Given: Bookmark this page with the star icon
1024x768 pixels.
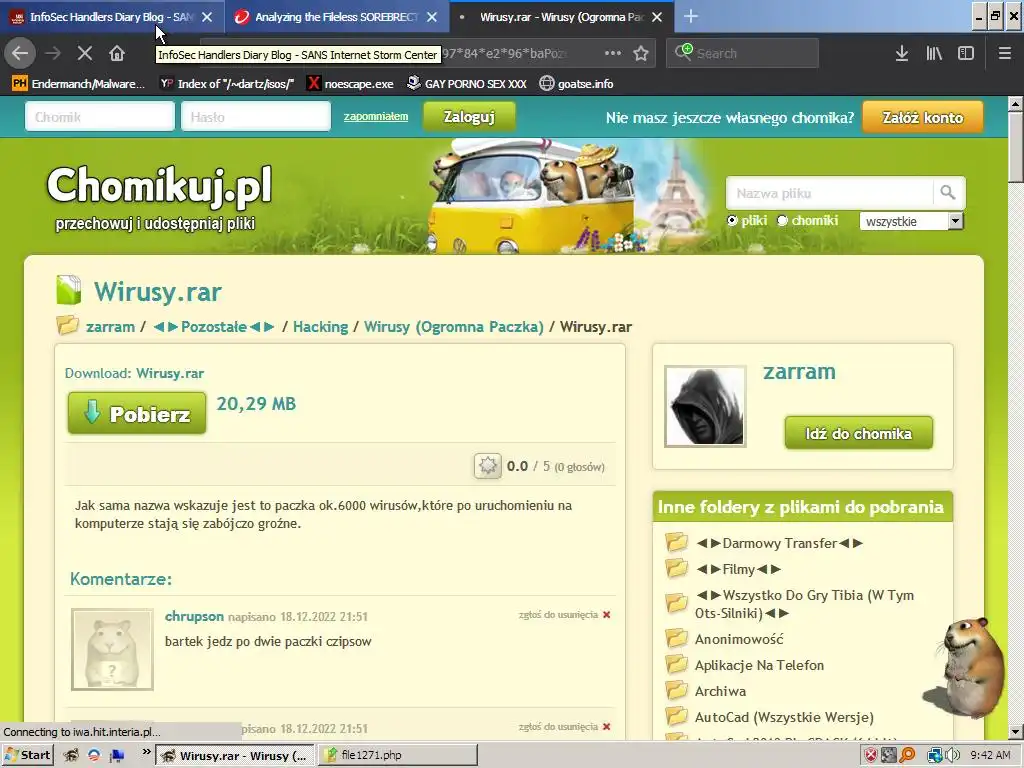Looking at the screenshot, I should 641,53.
